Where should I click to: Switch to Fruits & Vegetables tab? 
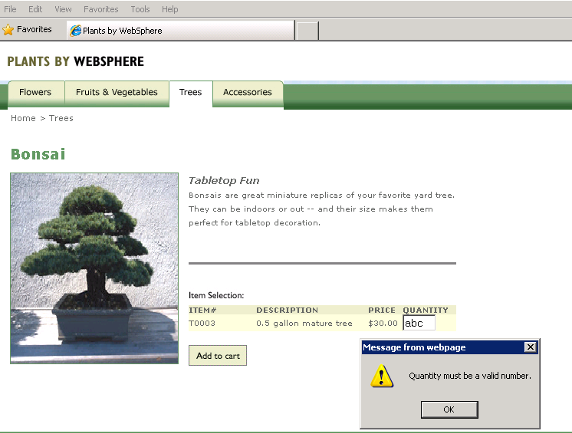[x=116, y=92]
